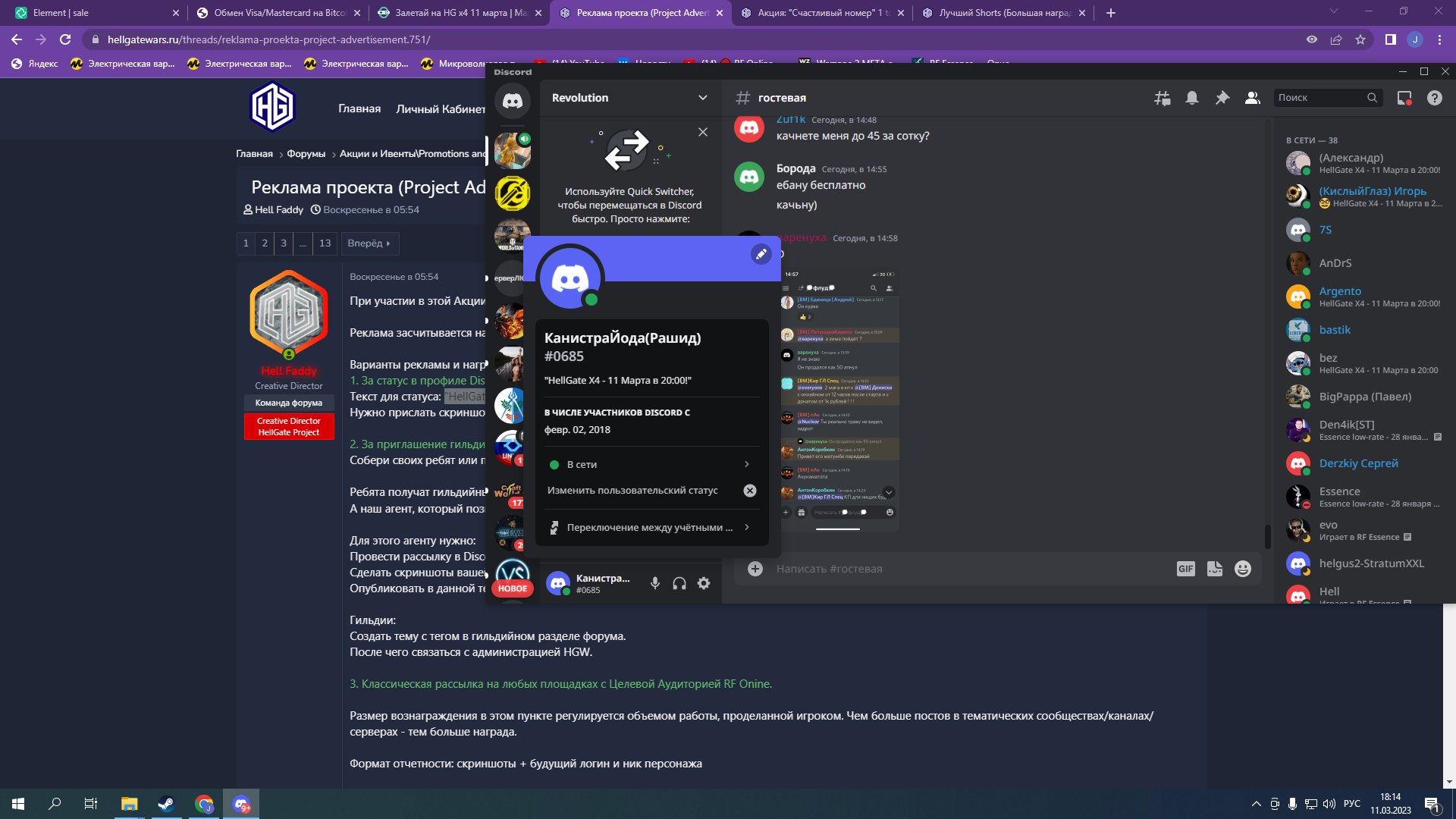Show pinned messages pin icon

click(x=1222, y=98)
